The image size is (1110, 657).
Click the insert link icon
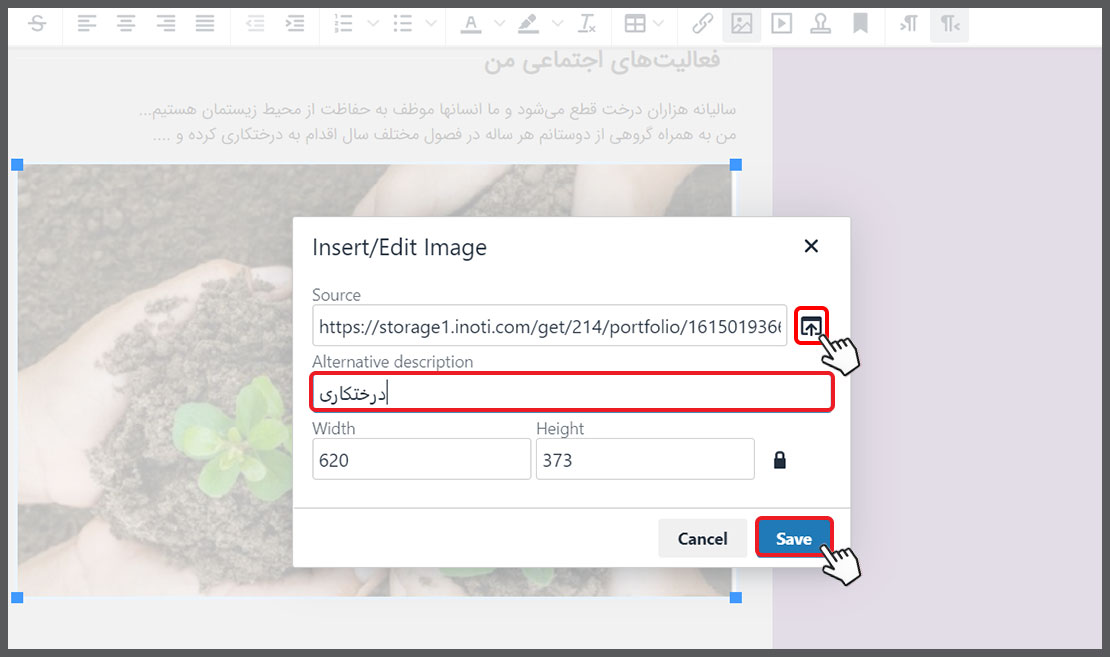702,24
